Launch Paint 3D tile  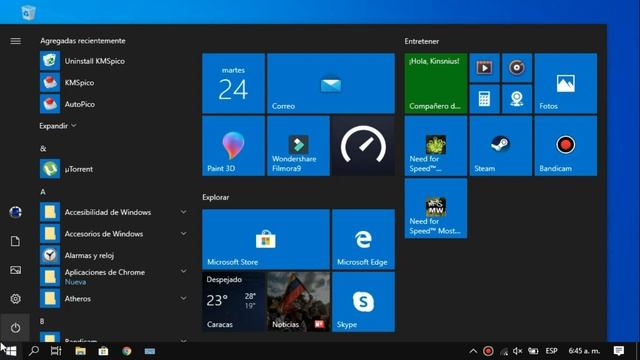tap(233, 146)
